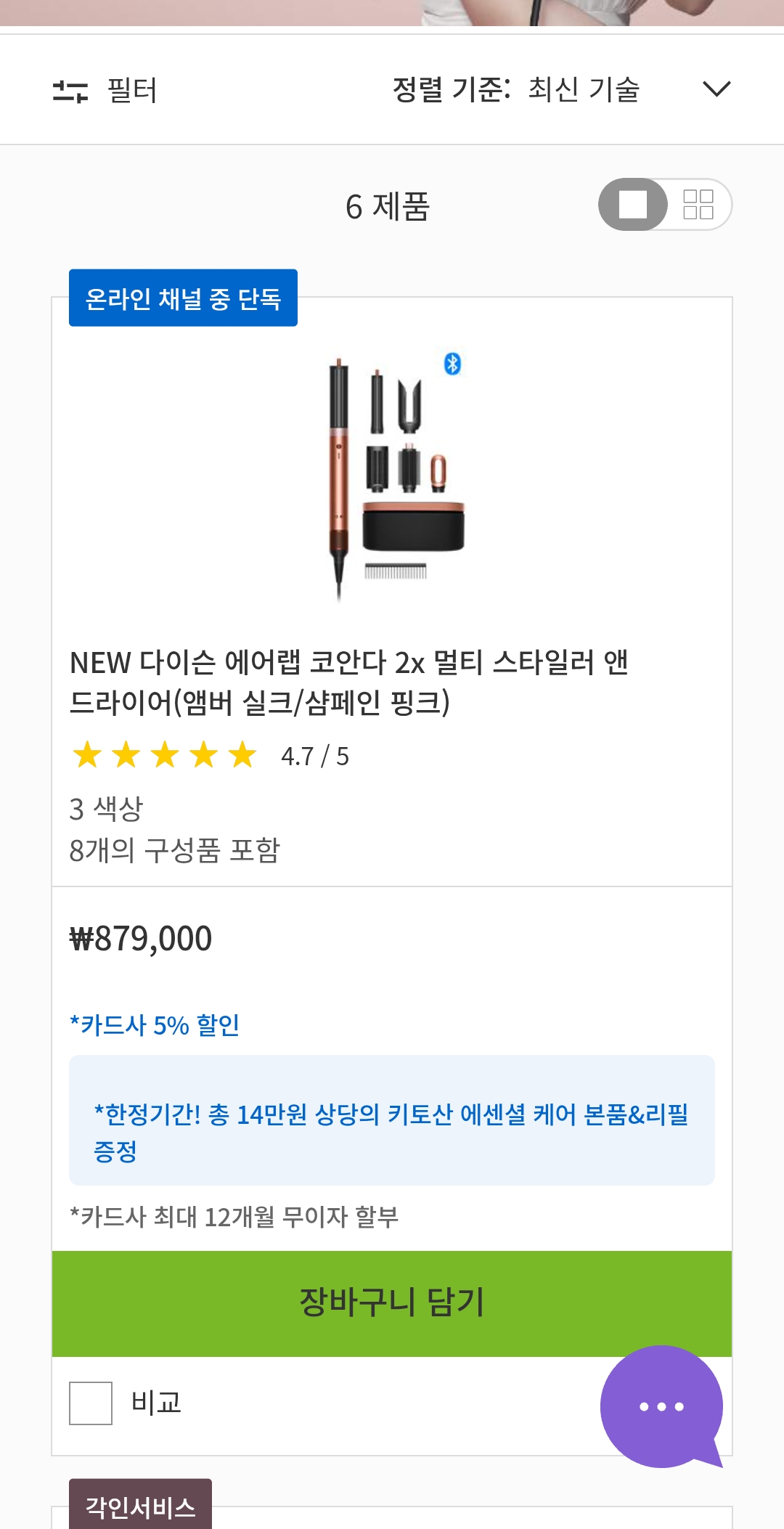The height and width of the screenshot is (1529, 784).
Task: Open the 카드사 5% 할인 link
Action: coord(155,1025)
